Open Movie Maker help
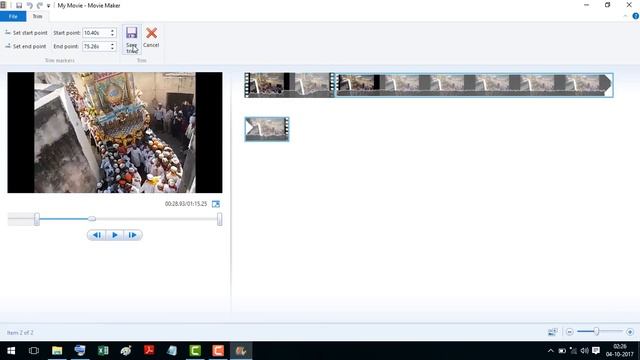Viewport: 640px width, 360px height. point(636,16)
